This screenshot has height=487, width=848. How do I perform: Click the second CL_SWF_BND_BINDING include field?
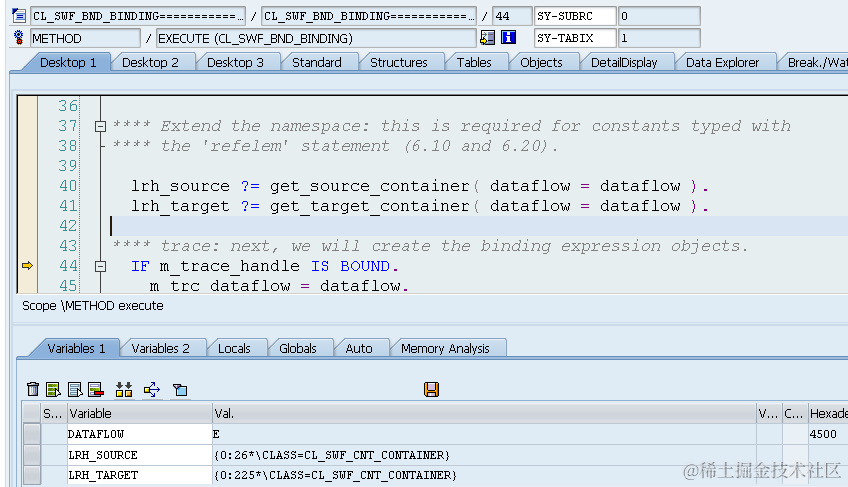tap(369, 16)
